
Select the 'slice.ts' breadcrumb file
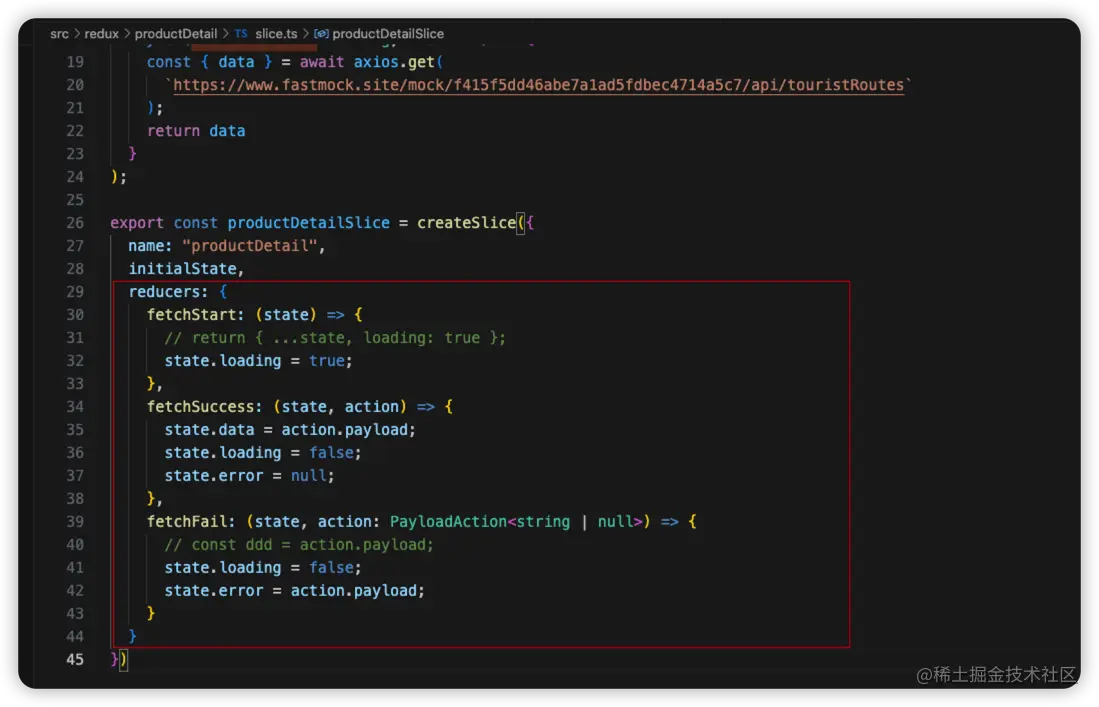pos(276,34)
